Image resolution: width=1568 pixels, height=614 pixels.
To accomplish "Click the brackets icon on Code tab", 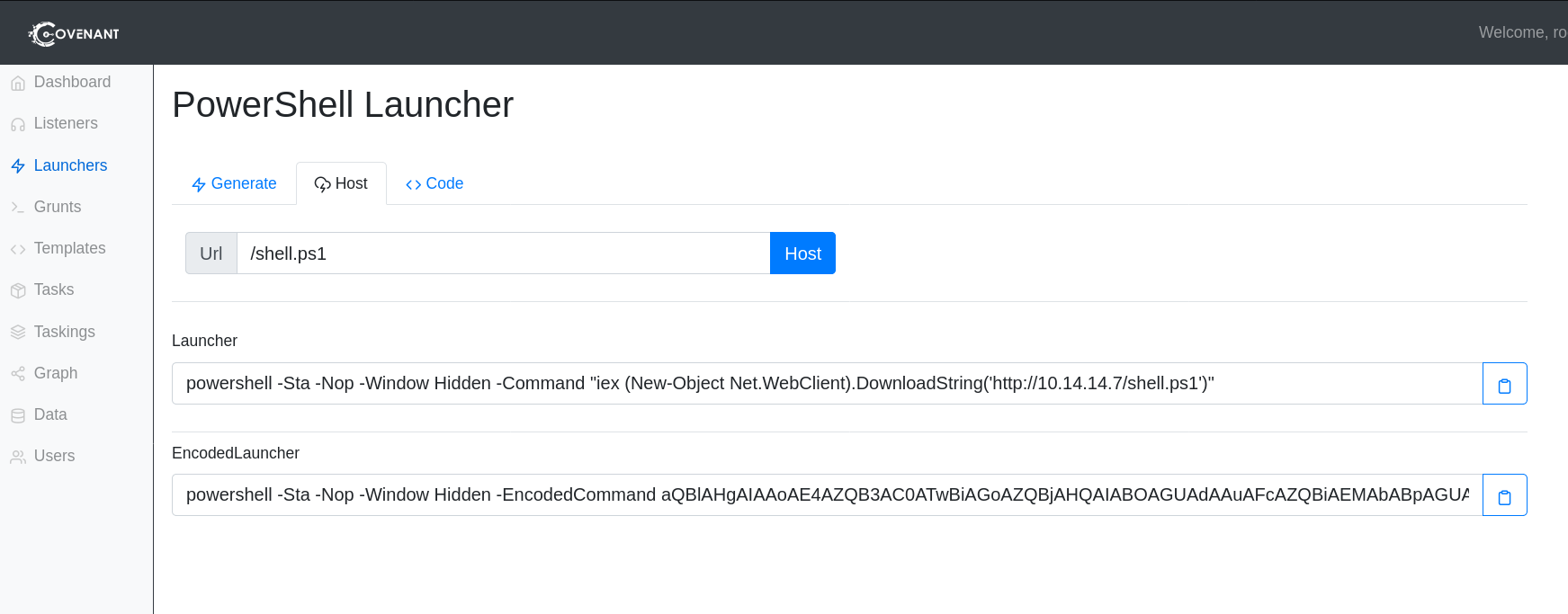I will pyautogui.click(x=414, y=184).
